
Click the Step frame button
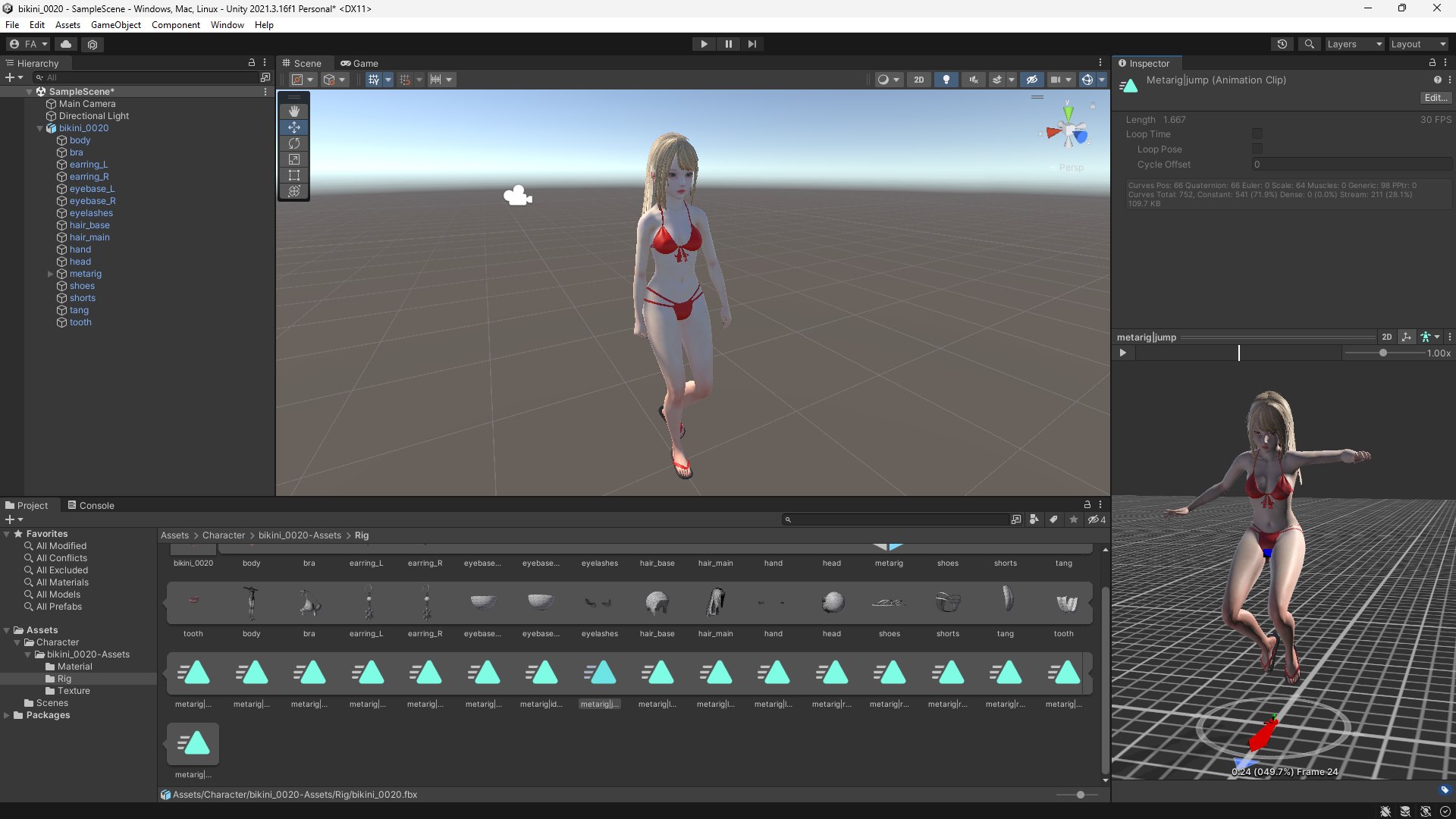752,44
